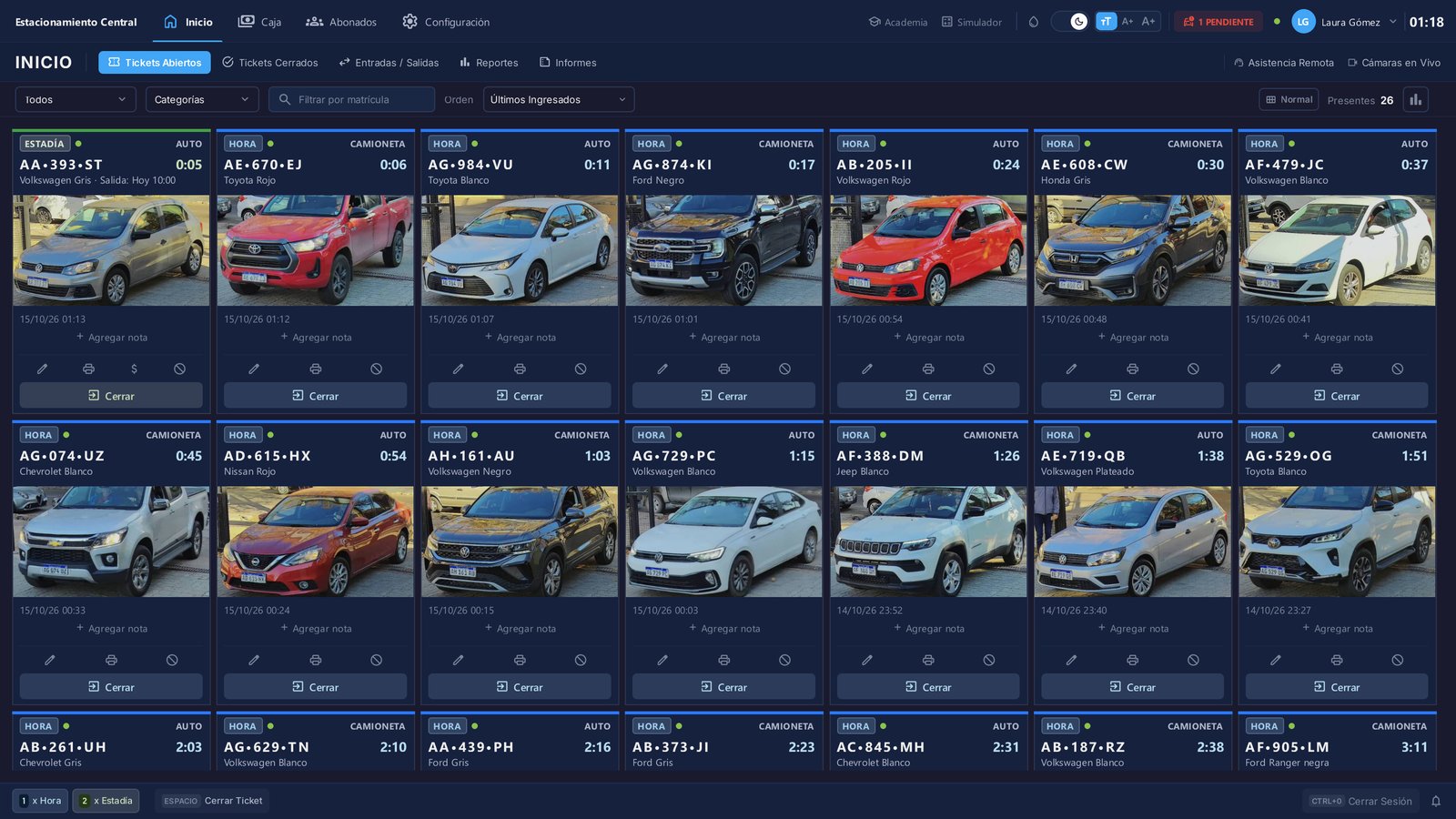Open the Categorías dropdown
Viewport: 1456px width, 819px height.
(202, 99)
